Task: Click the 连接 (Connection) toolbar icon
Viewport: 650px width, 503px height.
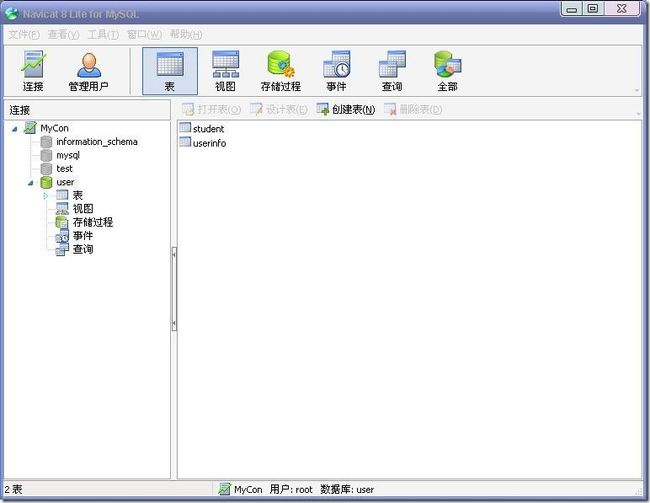Action: (x=33, y=71)
